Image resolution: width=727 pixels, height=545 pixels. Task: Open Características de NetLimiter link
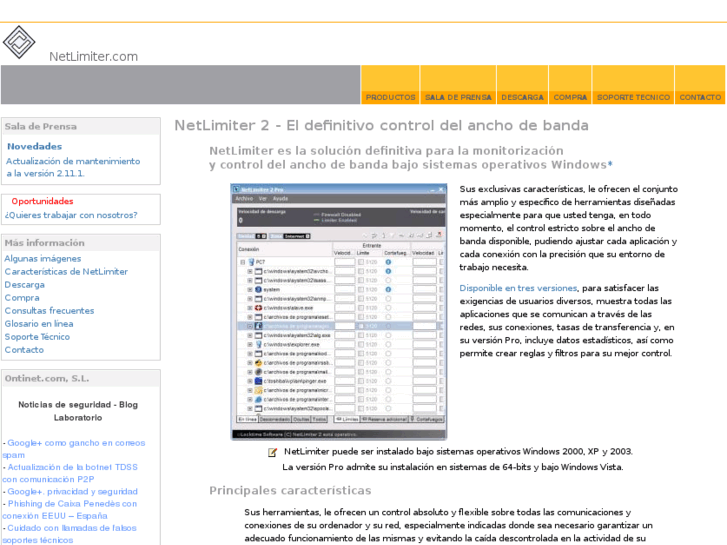[66, 271]
